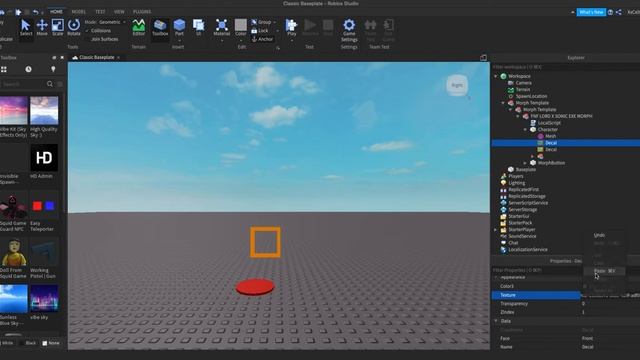The width and height of the screenshot is (640, 360).
Task: Click the Color3 property value
Action: pos(610,286)
